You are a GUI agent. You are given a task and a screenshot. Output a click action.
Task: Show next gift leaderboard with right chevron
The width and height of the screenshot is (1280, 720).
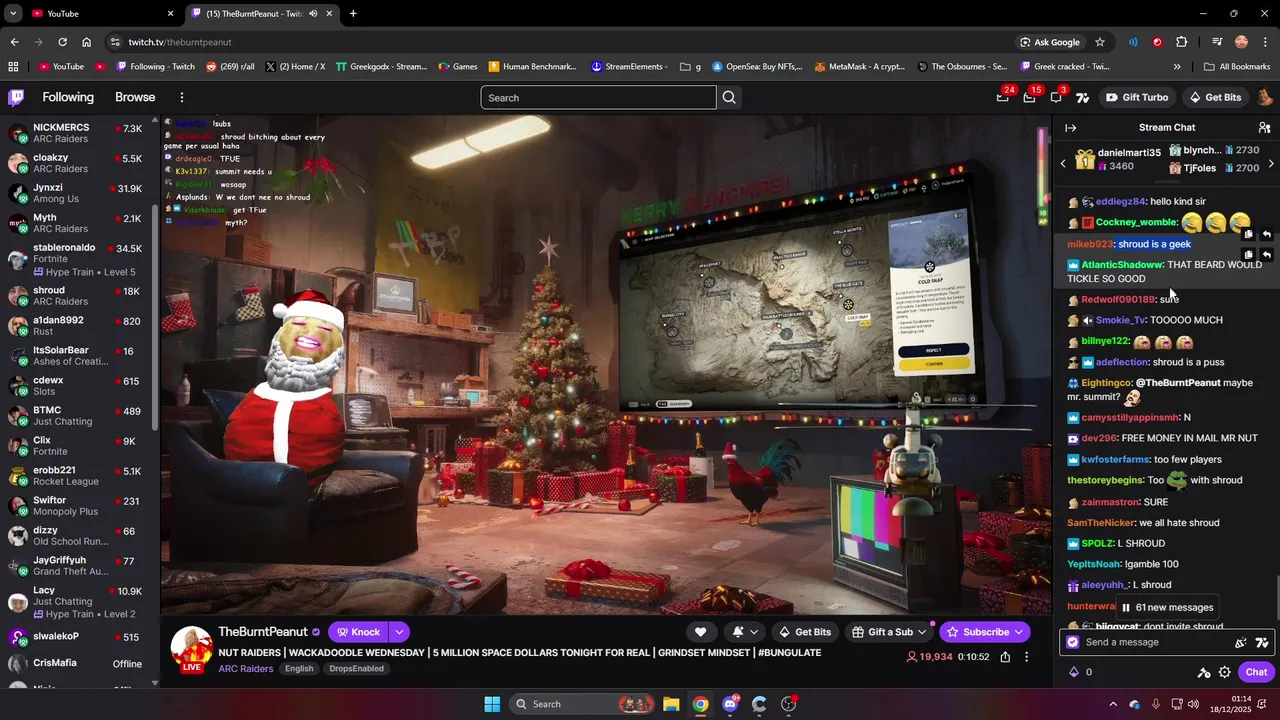(x=1271, y=163)
